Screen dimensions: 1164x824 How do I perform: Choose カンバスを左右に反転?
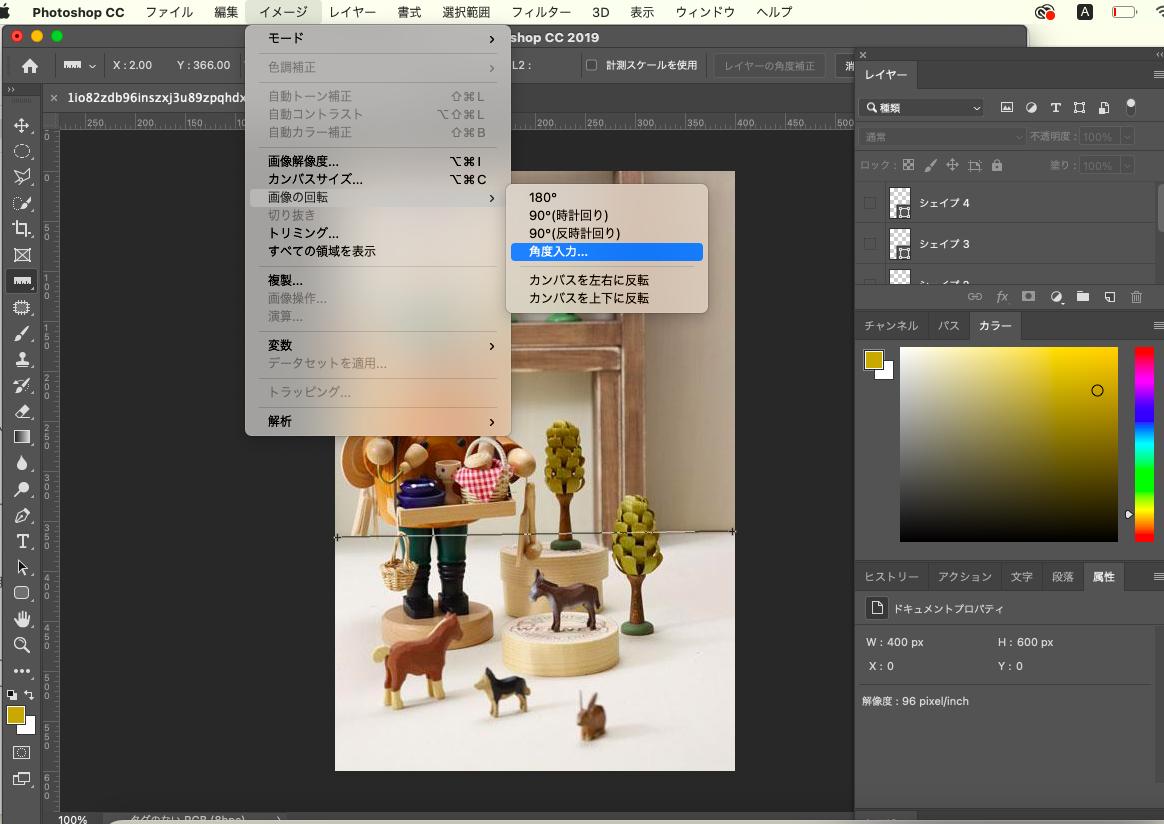(x=607, y=280)
